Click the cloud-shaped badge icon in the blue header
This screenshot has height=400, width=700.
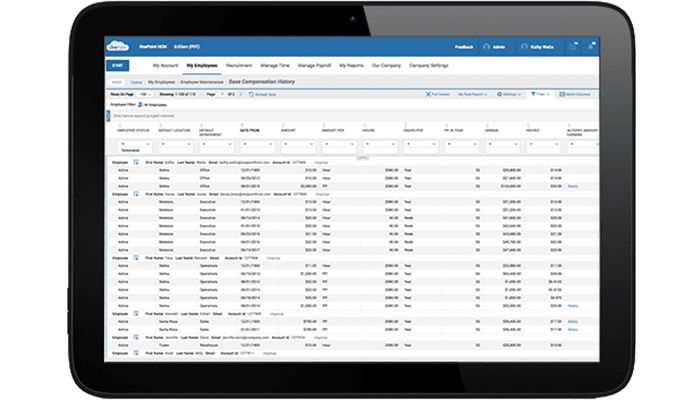[573, 46]
